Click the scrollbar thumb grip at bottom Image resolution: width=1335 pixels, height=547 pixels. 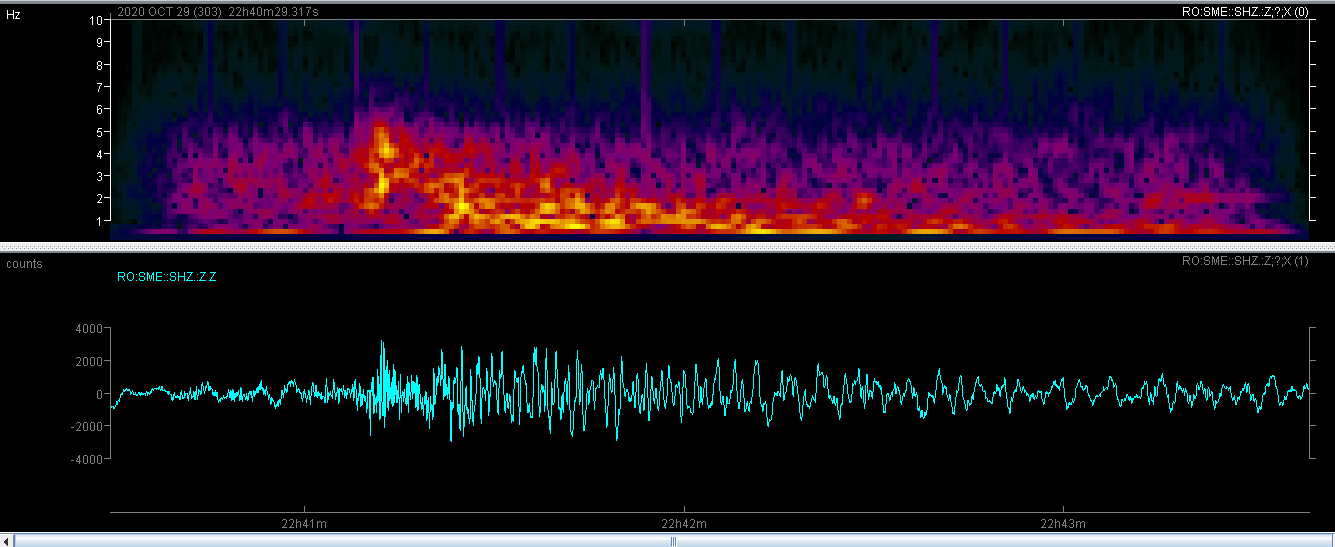[673, 541]
